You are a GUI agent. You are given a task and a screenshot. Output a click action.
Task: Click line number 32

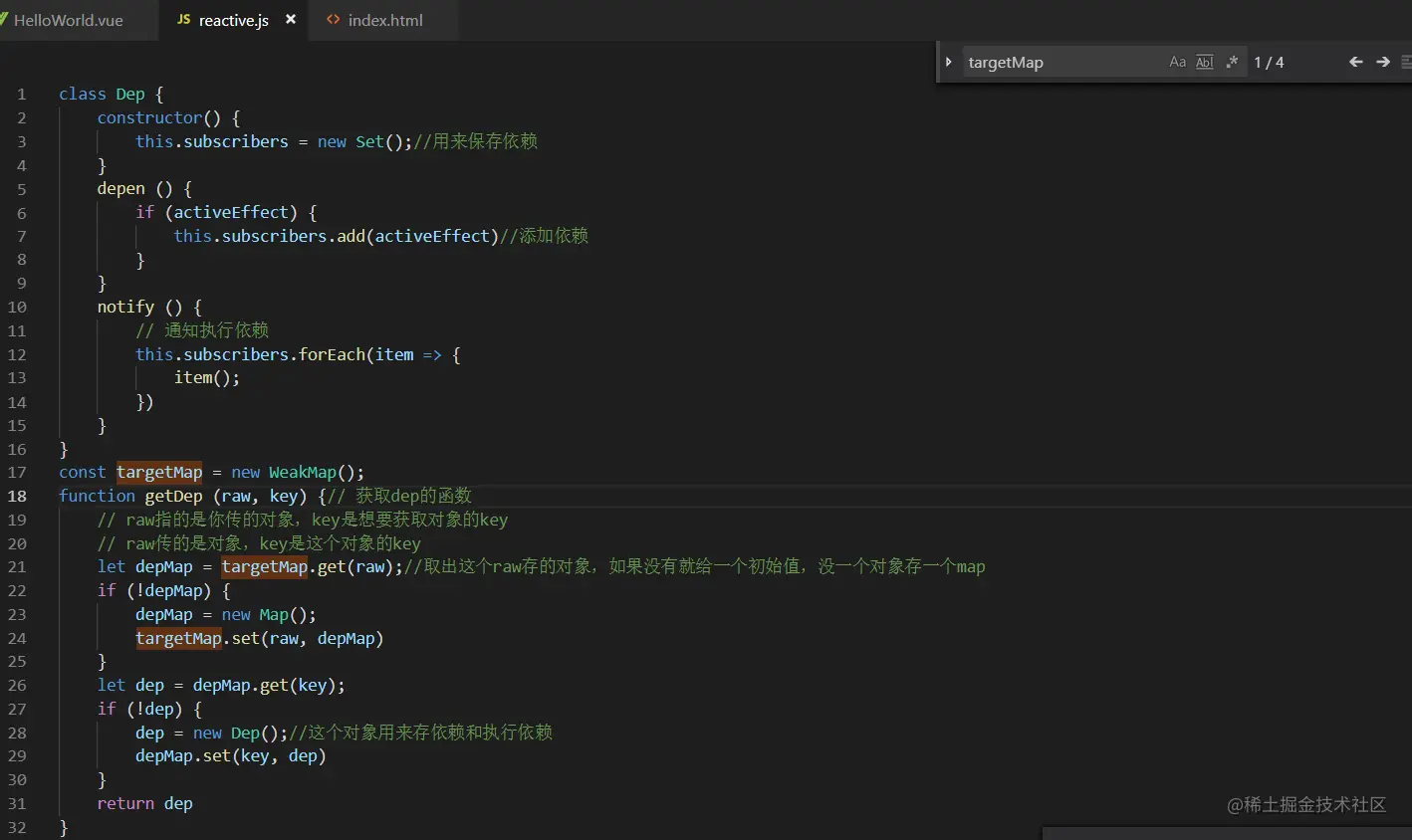click(x=18, y=827)
